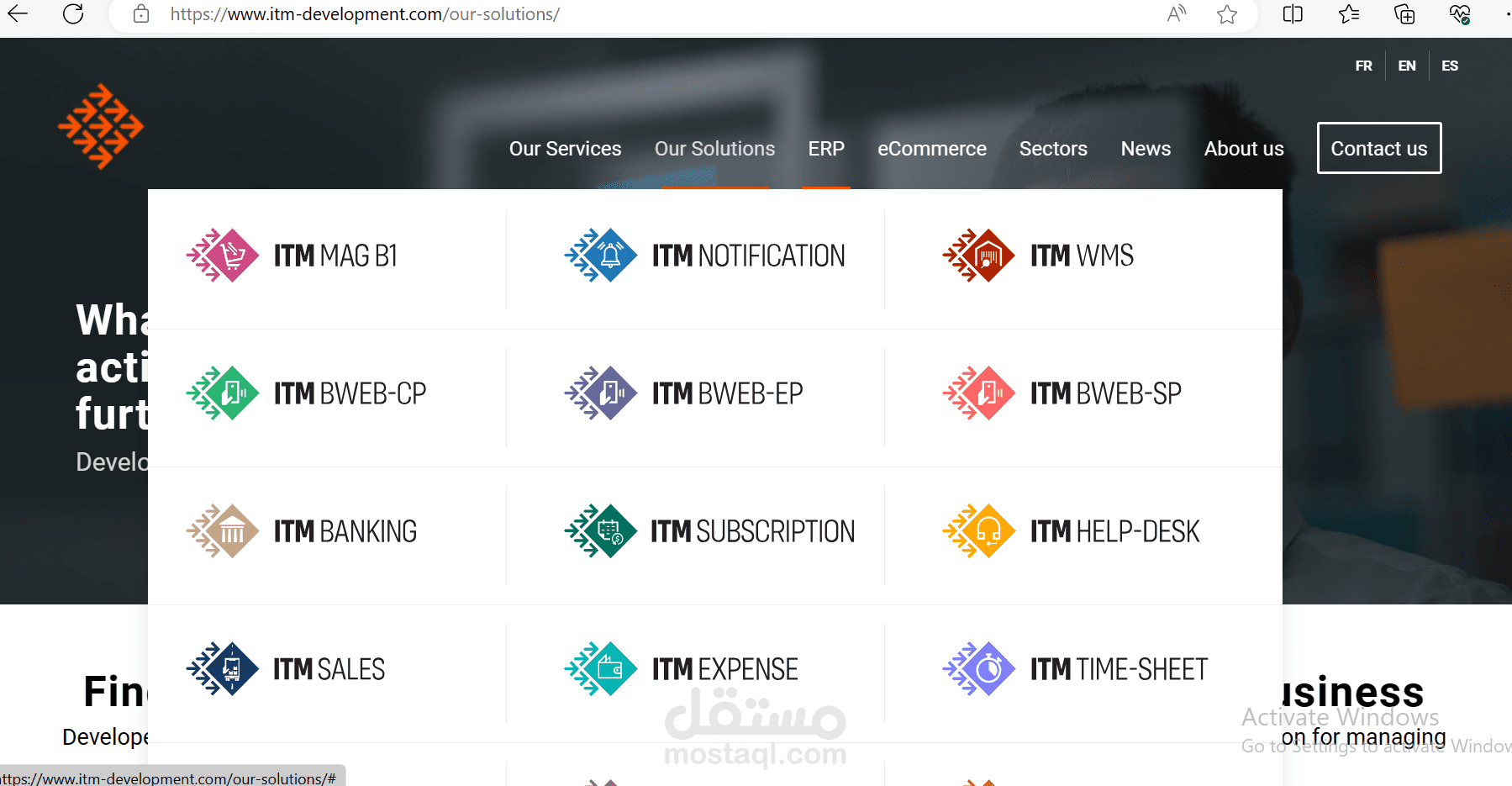The image size is (1512, 786).
Task: Switch the site language to ES
Action: click(x=1450, y=66)
